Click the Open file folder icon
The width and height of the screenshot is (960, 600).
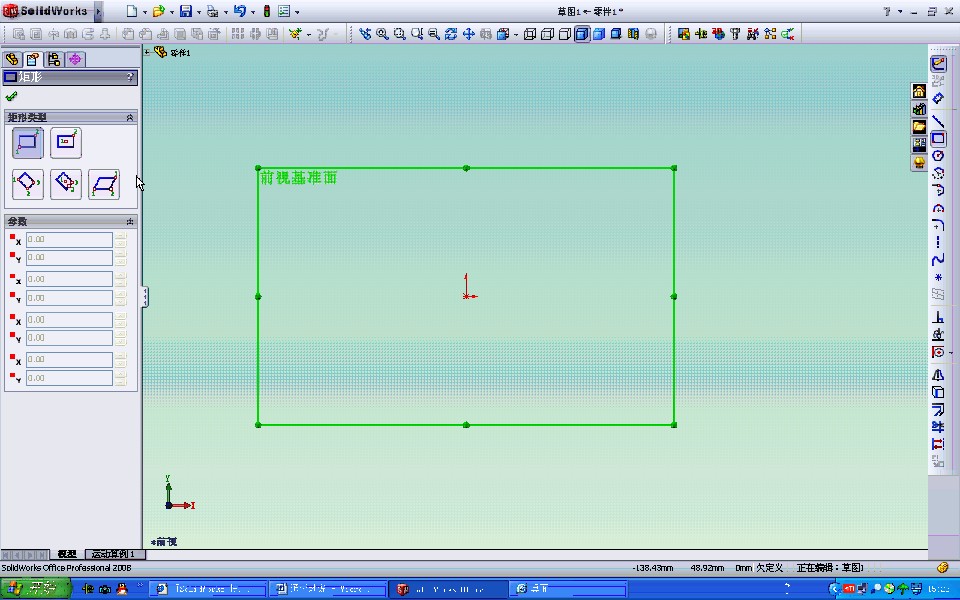(159, 11)
